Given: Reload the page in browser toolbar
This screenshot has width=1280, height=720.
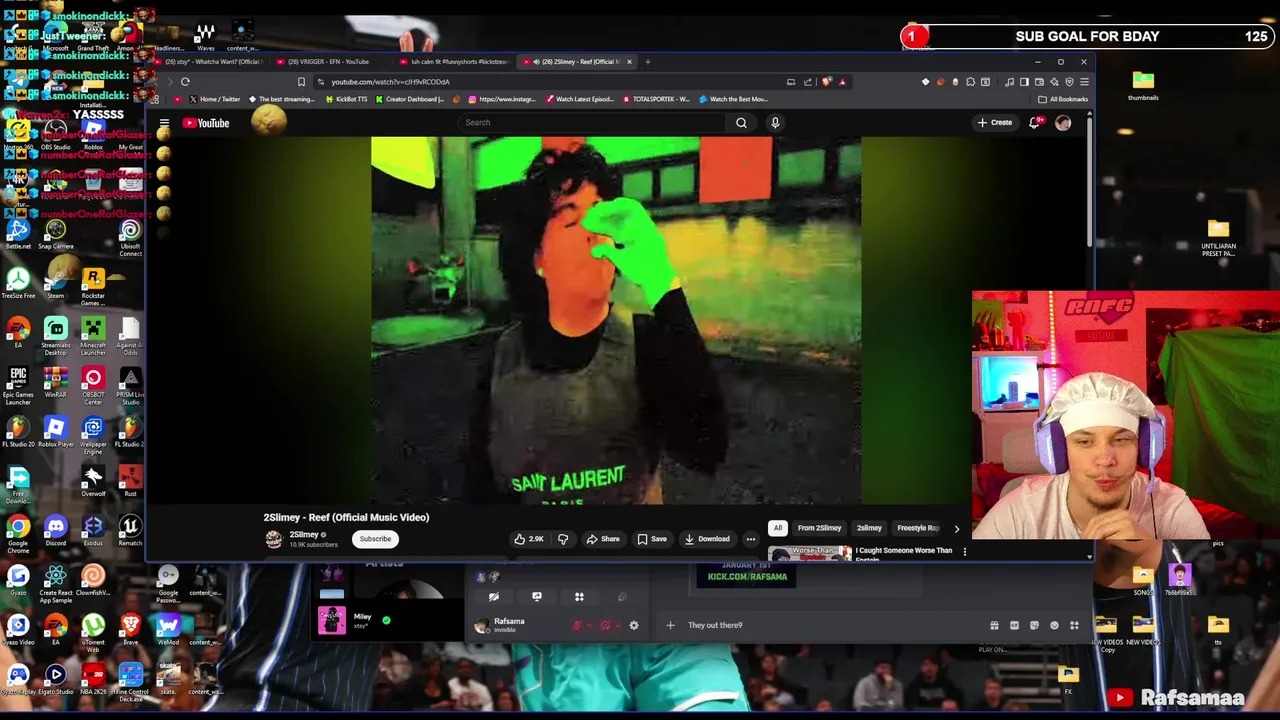Looking at the screenshot, I should 185,82.
